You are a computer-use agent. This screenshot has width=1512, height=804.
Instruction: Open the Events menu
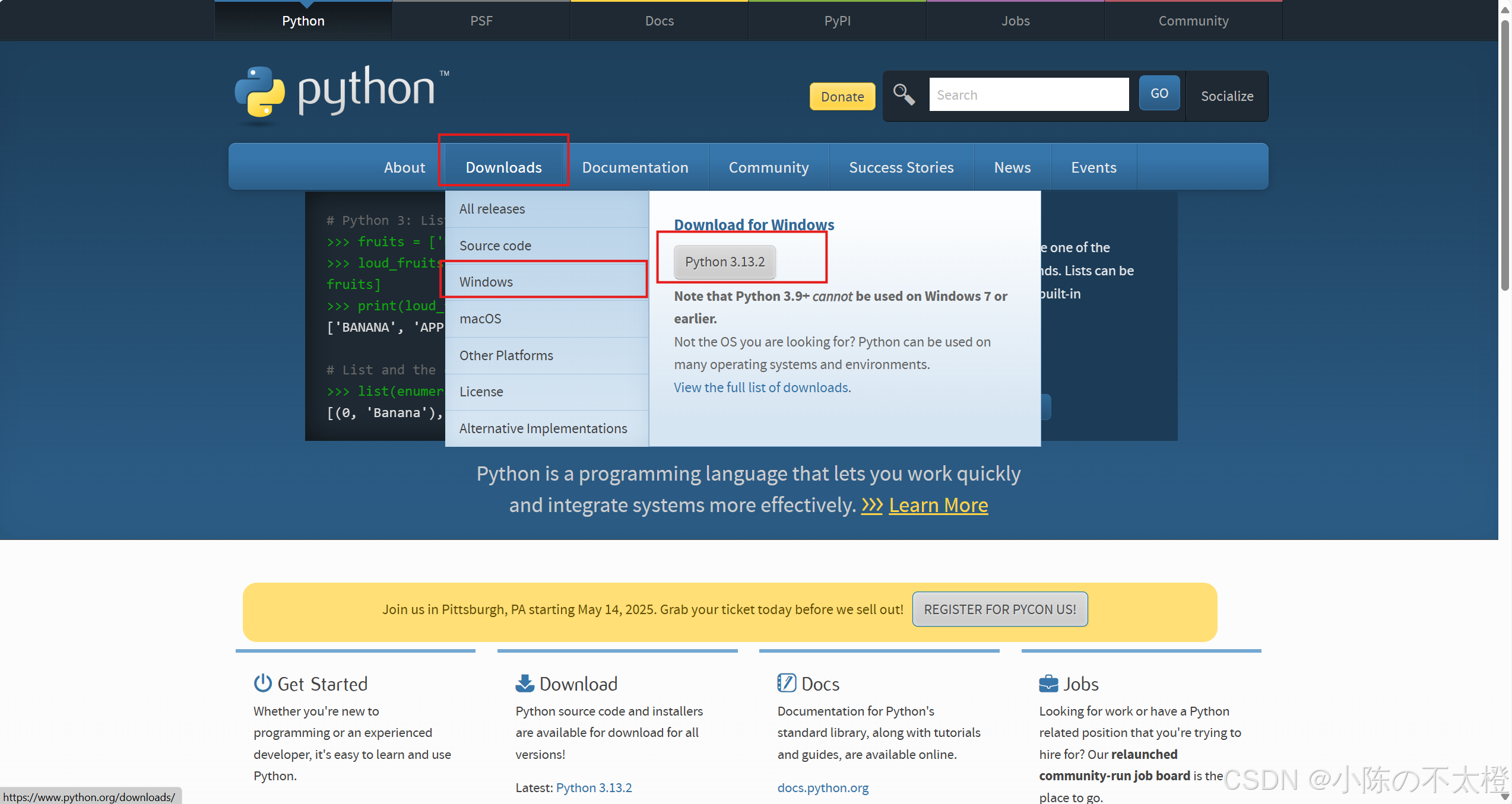[1093, 167]
